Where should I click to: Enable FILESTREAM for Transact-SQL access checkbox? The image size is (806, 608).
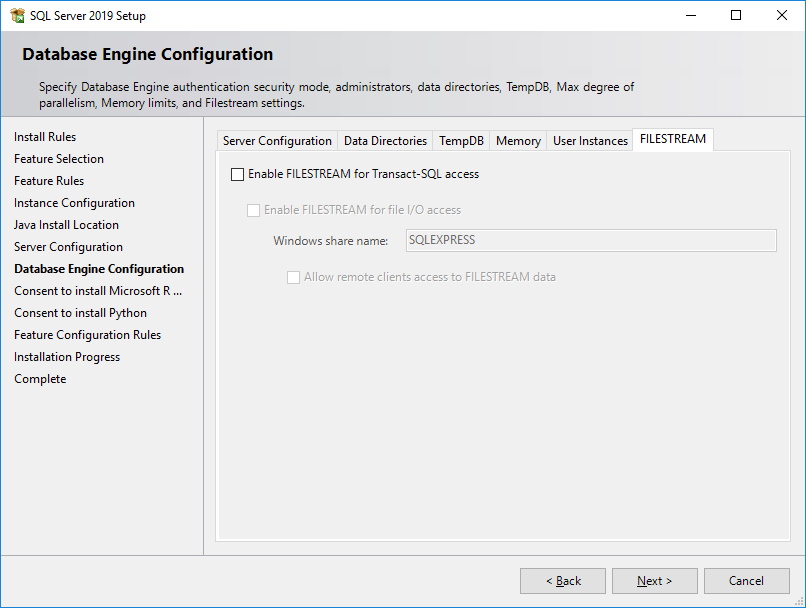(x=237, y=175)
